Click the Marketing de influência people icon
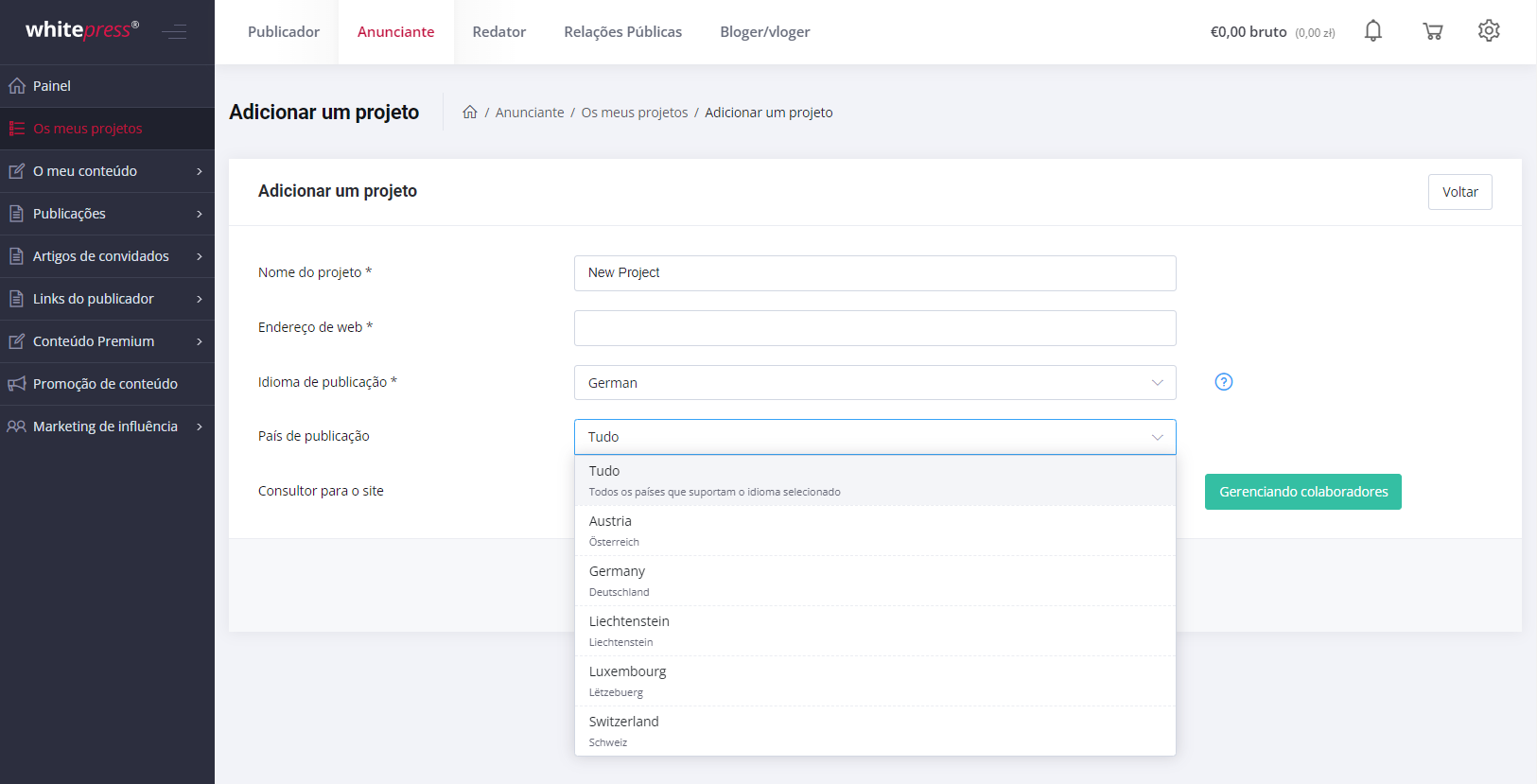The image size is (1537, 784). pyautogui.click(x=17, y=427)
